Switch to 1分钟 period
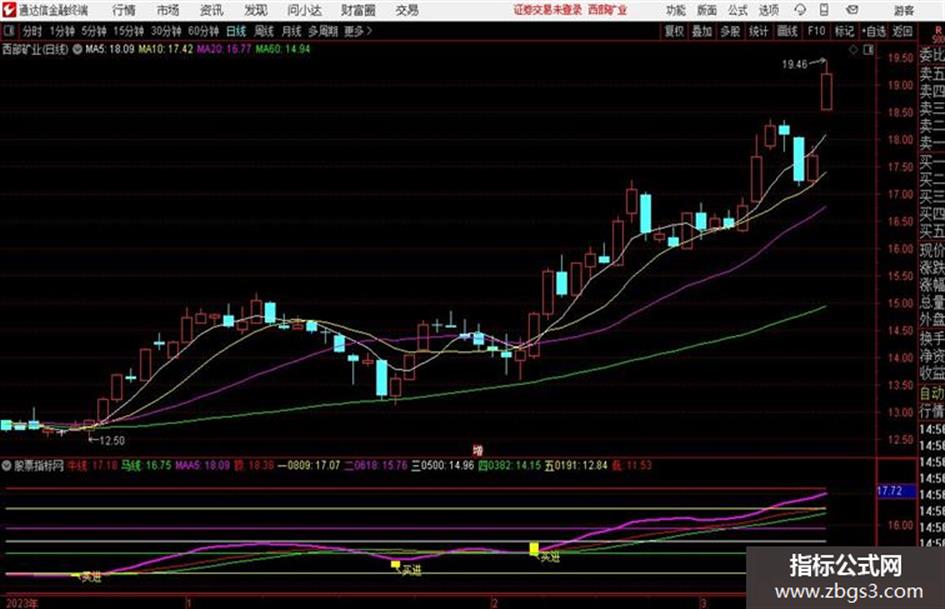The width and height of the screenshot is (945, 609). [x=62, y=31]
